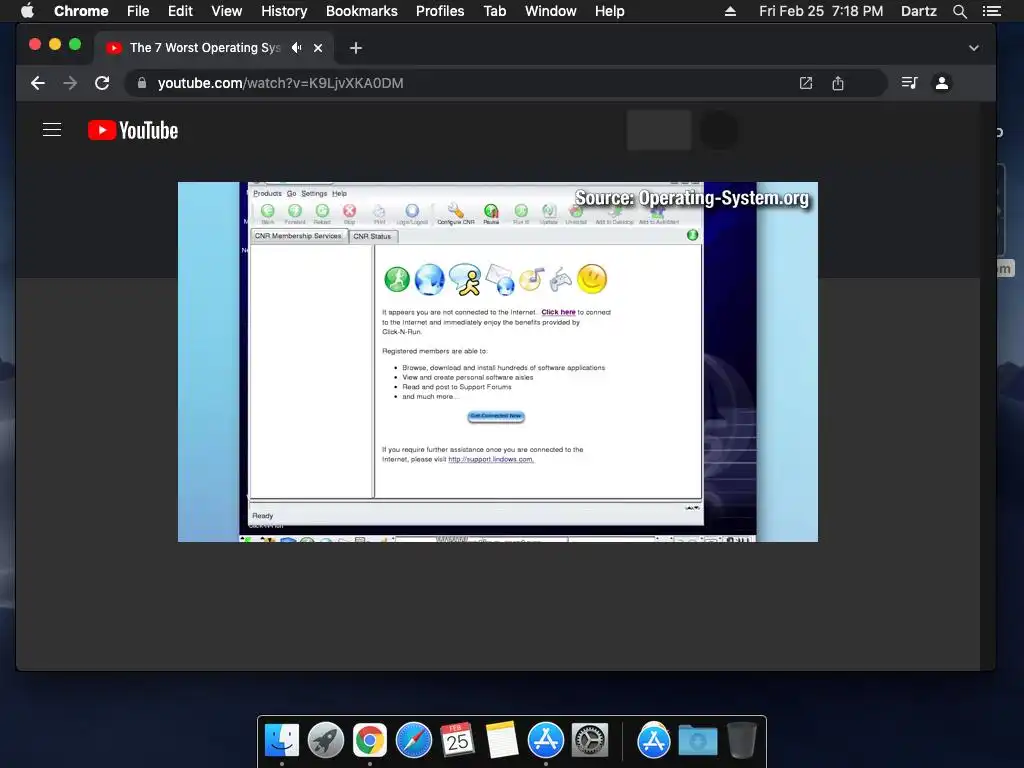The height and width of the screenshot is (768, 1024).
Task: Open the Trash in the Dock
Action: [741, 740]
